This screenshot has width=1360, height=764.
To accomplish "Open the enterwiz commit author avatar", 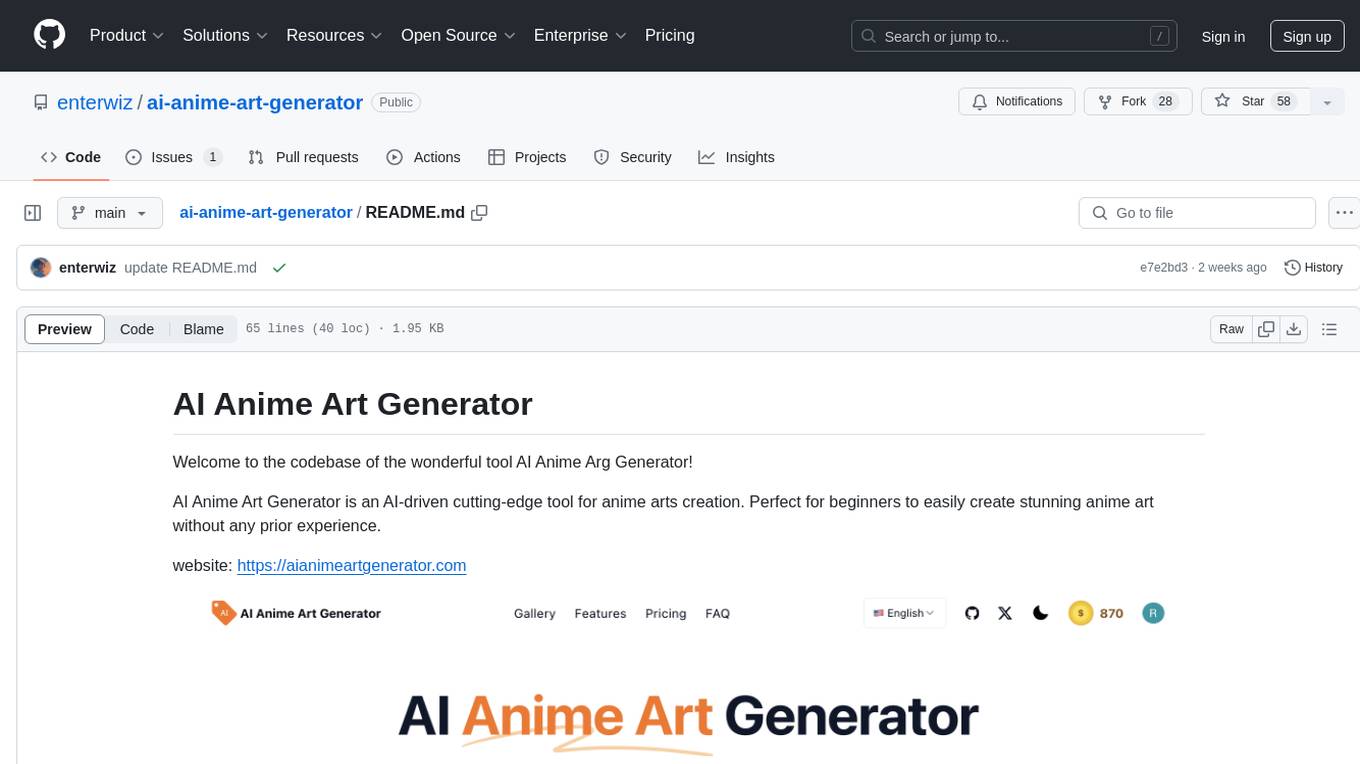I will tap(41, 268).
